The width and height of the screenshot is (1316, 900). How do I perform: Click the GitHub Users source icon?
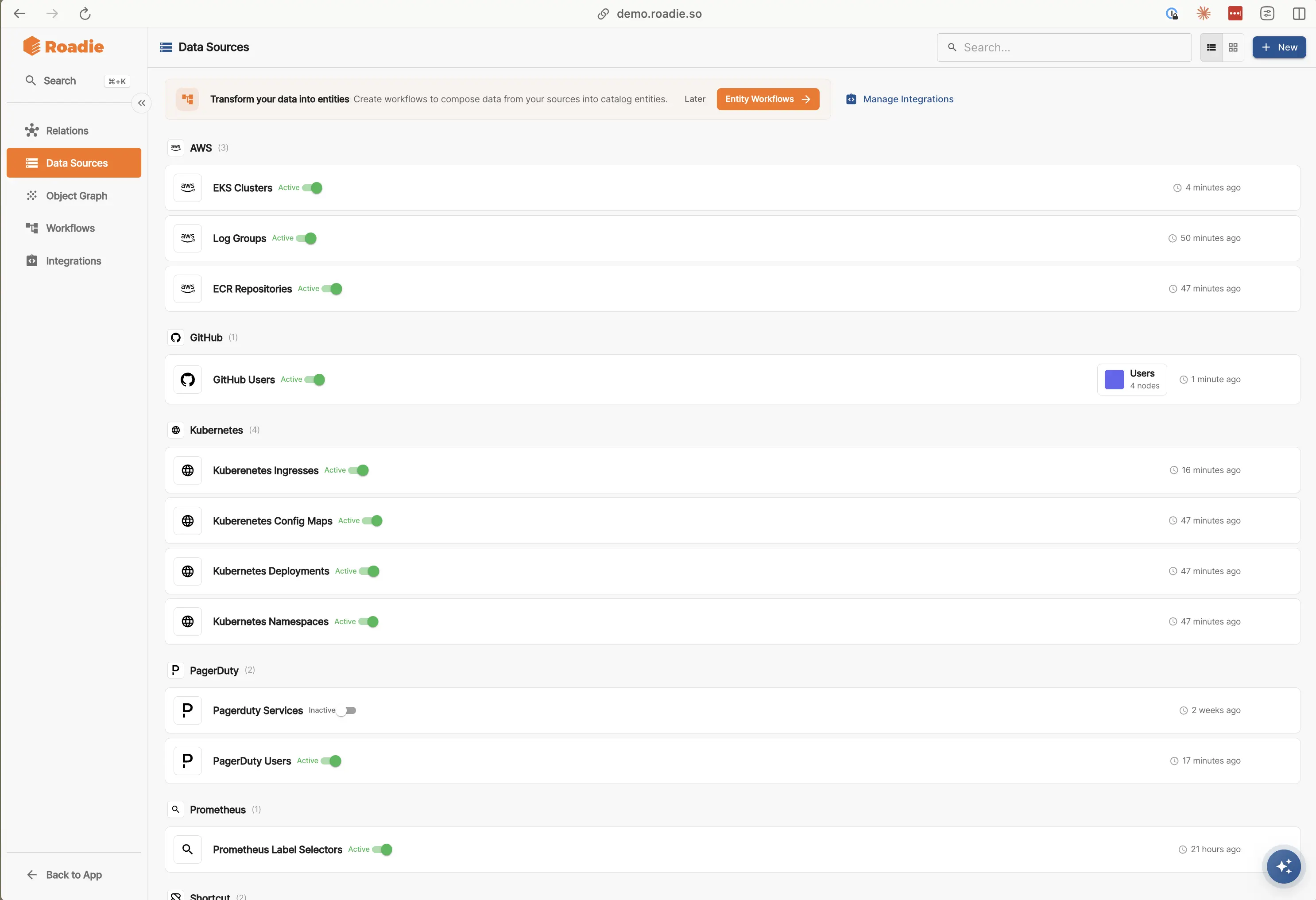187,379
